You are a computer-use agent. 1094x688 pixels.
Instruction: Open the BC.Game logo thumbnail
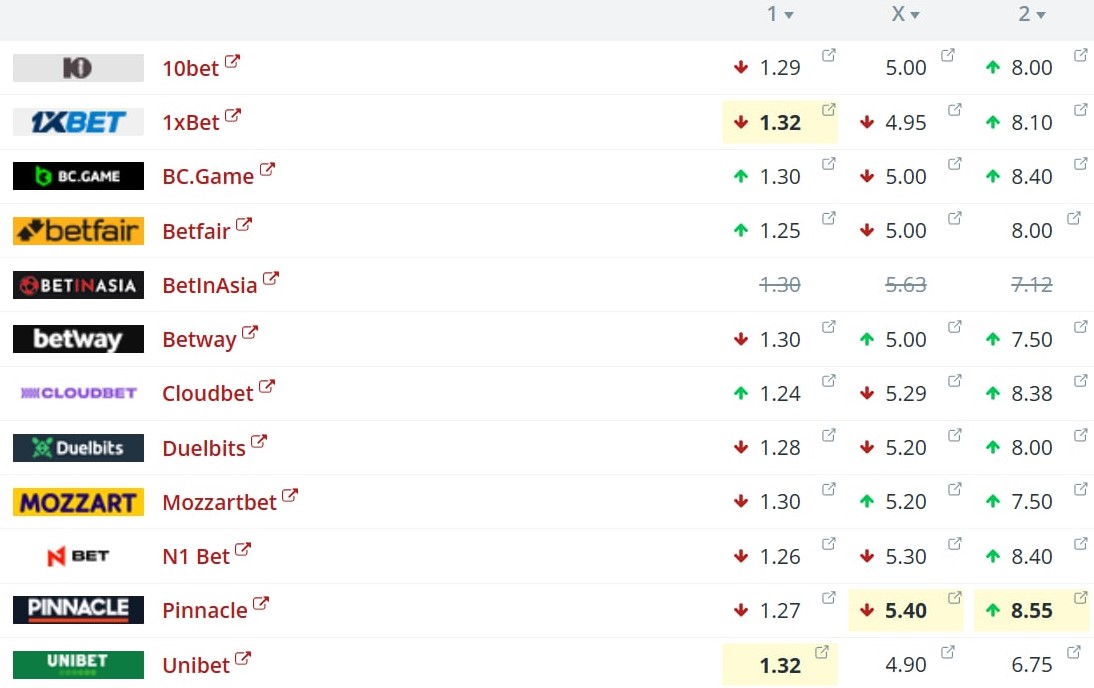(x=78, y=176)
